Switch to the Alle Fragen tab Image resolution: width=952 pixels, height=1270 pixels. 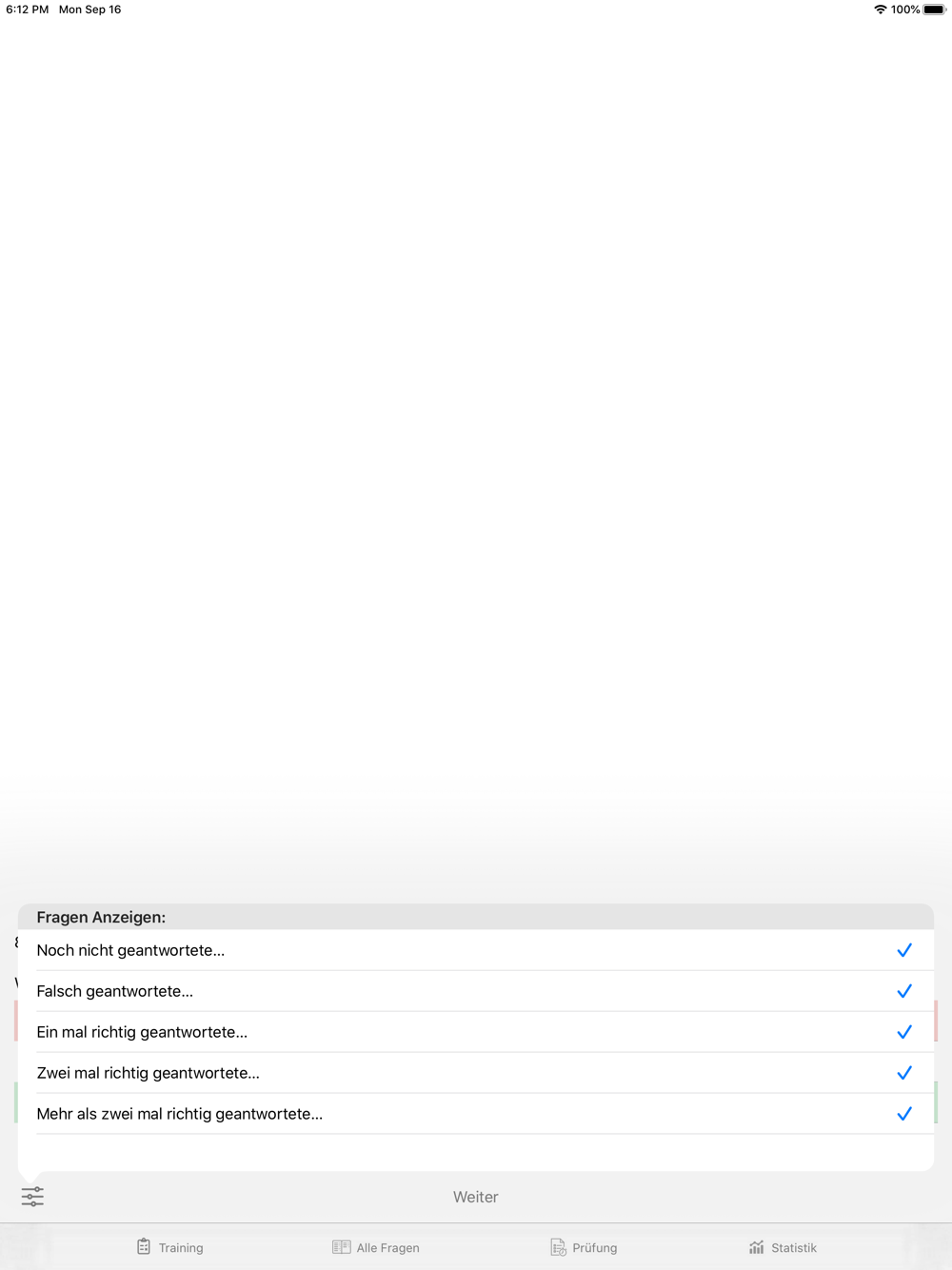[x=375, y=1247]
